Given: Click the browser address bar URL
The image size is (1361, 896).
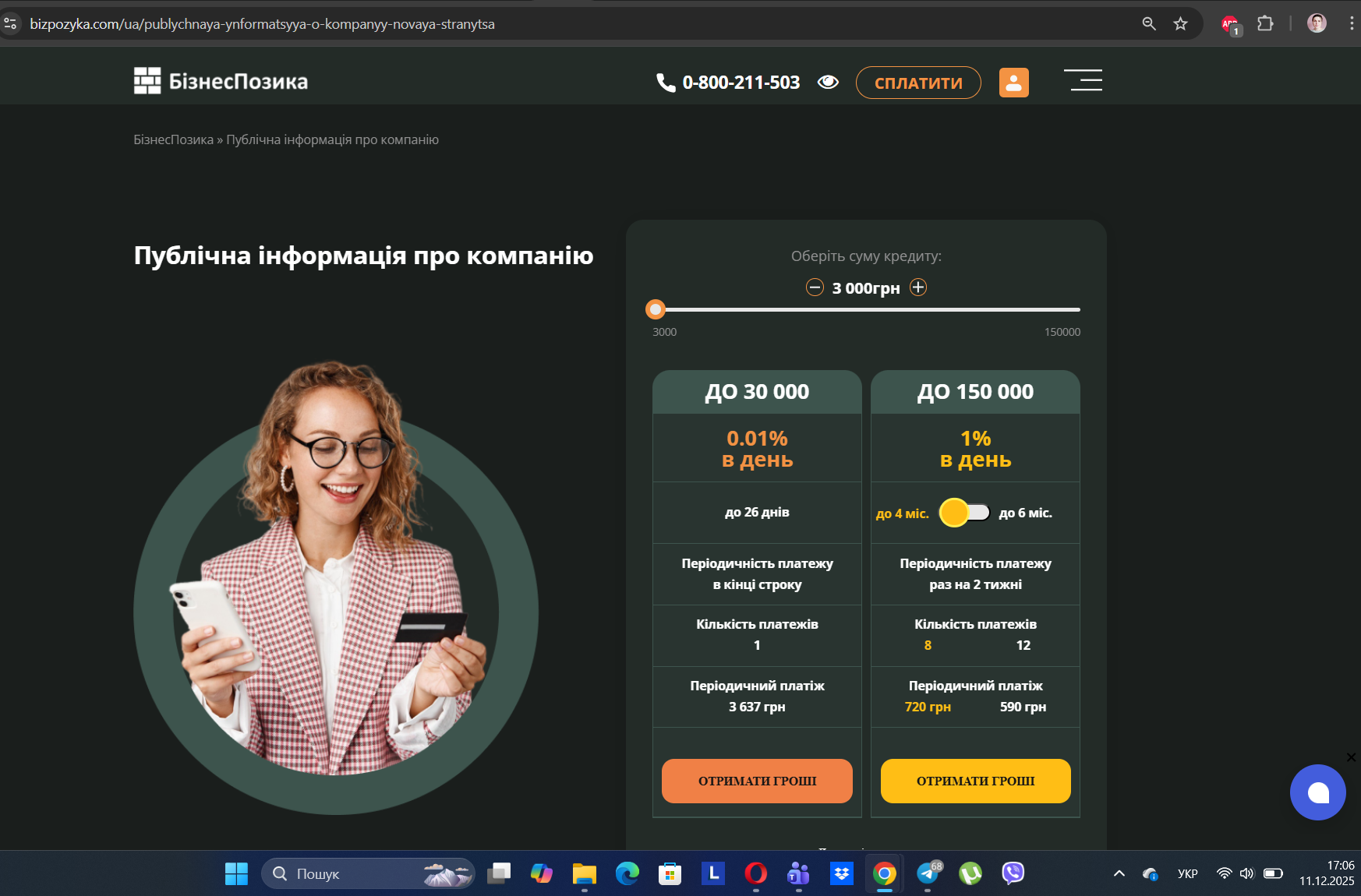Looking at the screenshot, I should pos(262,24).
